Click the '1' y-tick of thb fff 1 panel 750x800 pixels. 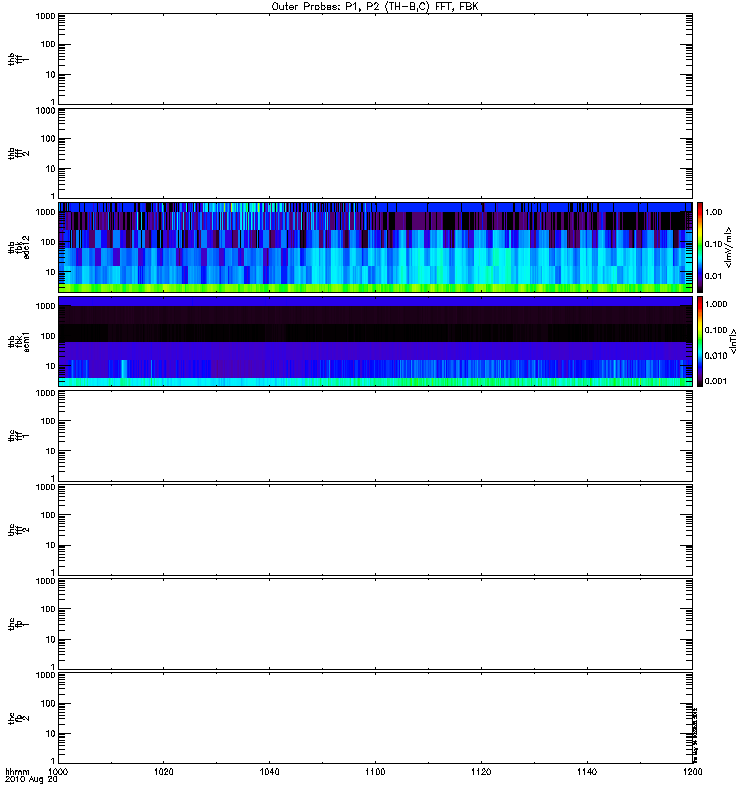[x=53, y=102]
